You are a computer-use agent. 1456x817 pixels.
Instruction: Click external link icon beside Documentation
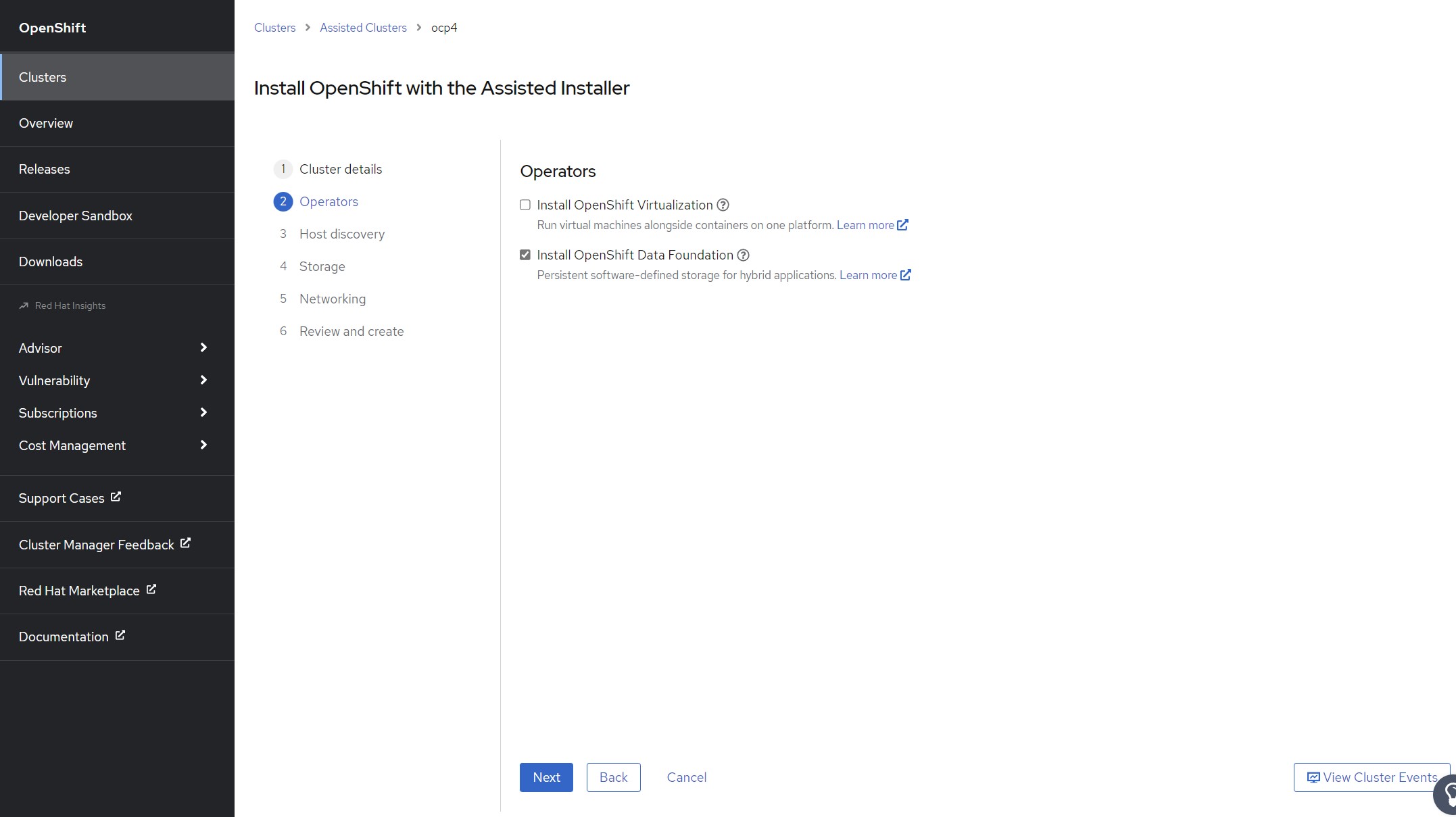pos(120,635)
